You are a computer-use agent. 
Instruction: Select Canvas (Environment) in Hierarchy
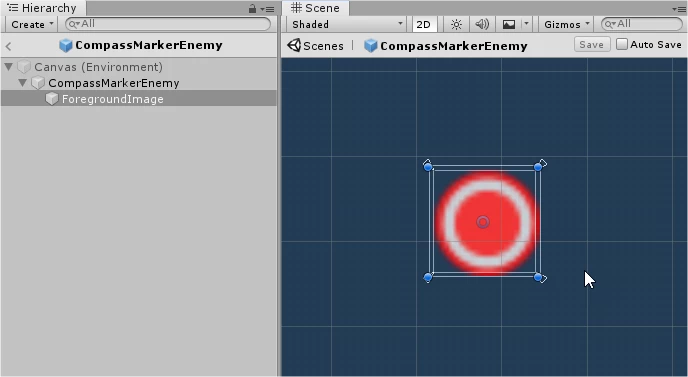98,67
